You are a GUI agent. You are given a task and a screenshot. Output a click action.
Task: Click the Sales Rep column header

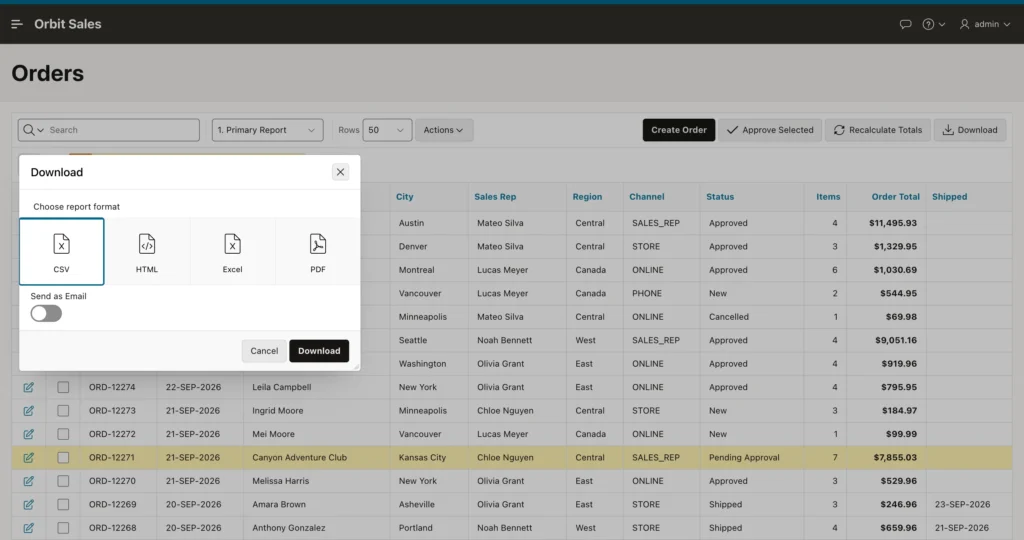[495, 197]
